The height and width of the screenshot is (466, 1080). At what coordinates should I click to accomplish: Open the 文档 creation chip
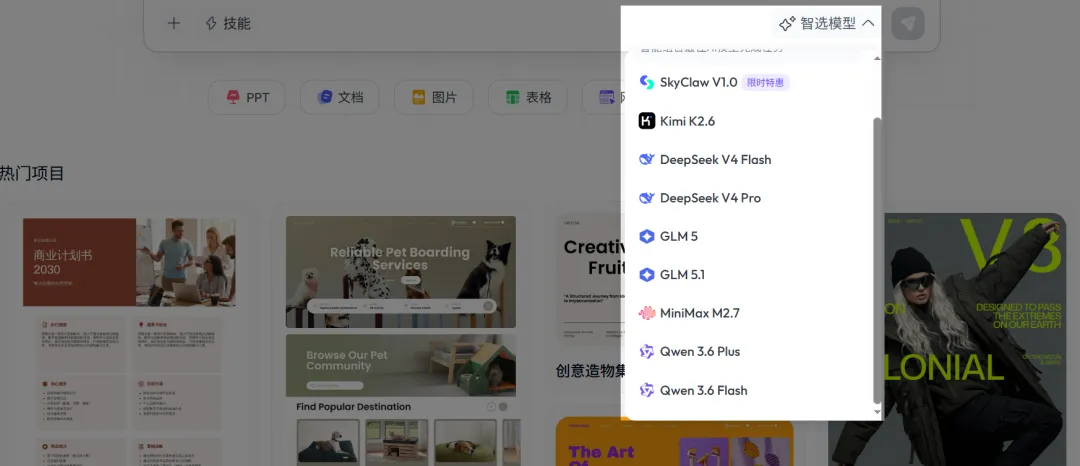coord(340,97)
